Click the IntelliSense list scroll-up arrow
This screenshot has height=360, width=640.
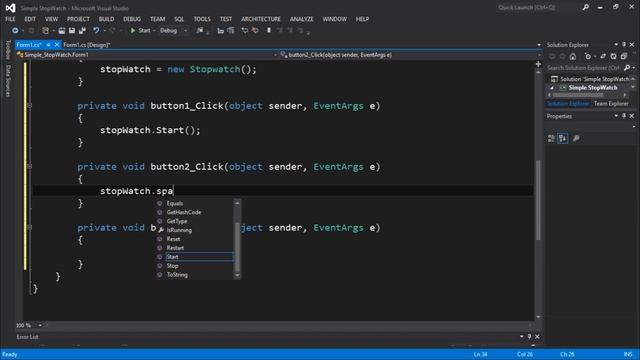[237, 203]
